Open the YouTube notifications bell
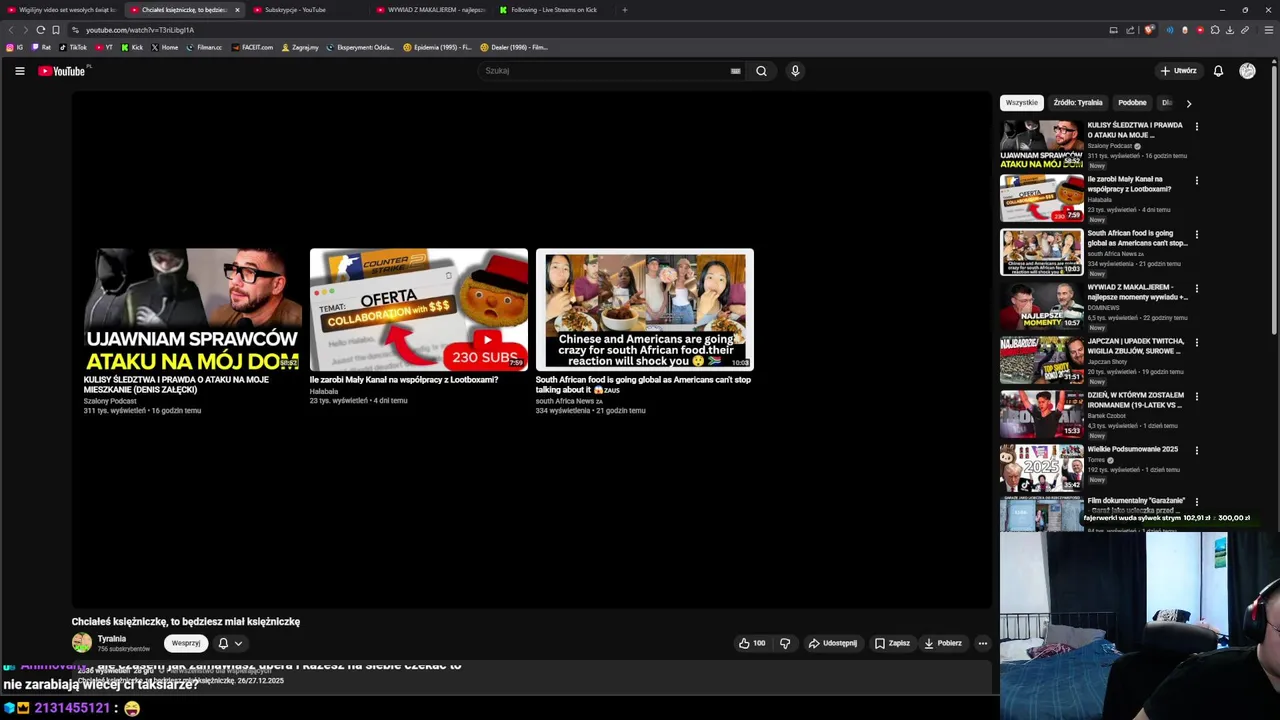Screen dimensions: 1280x720 (1218, 71)
